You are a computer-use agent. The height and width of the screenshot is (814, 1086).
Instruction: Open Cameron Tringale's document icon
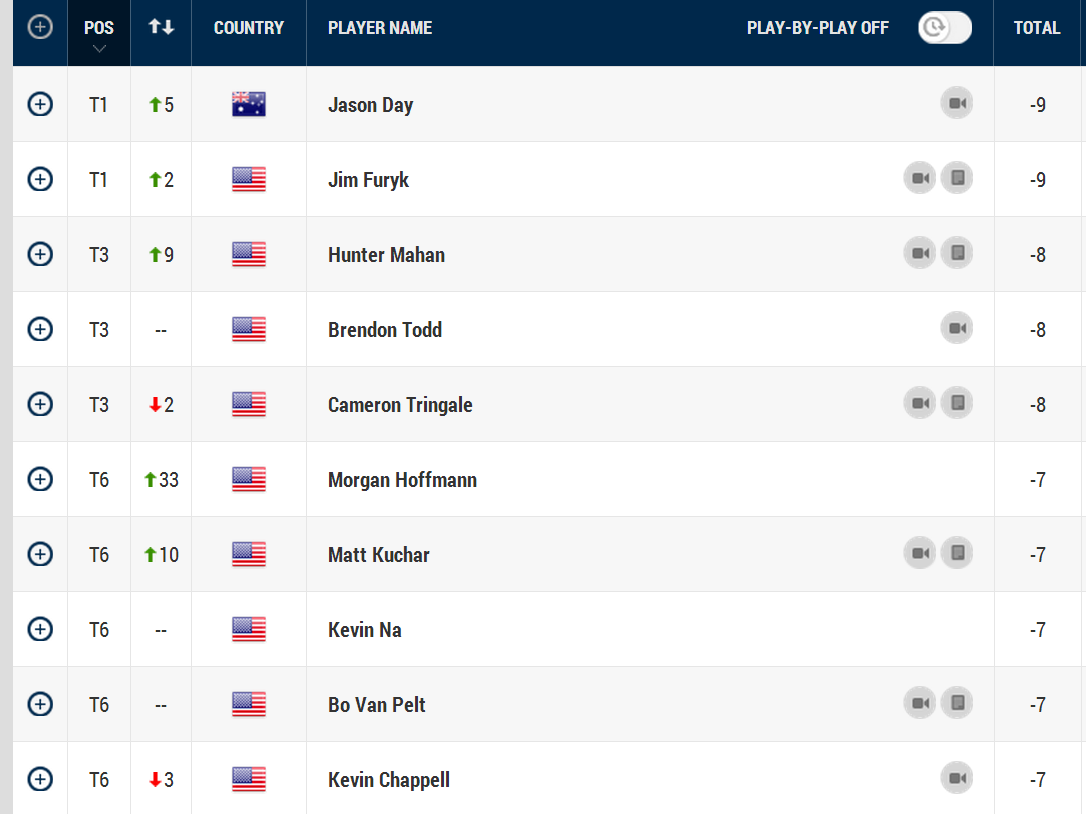[956, 403]
